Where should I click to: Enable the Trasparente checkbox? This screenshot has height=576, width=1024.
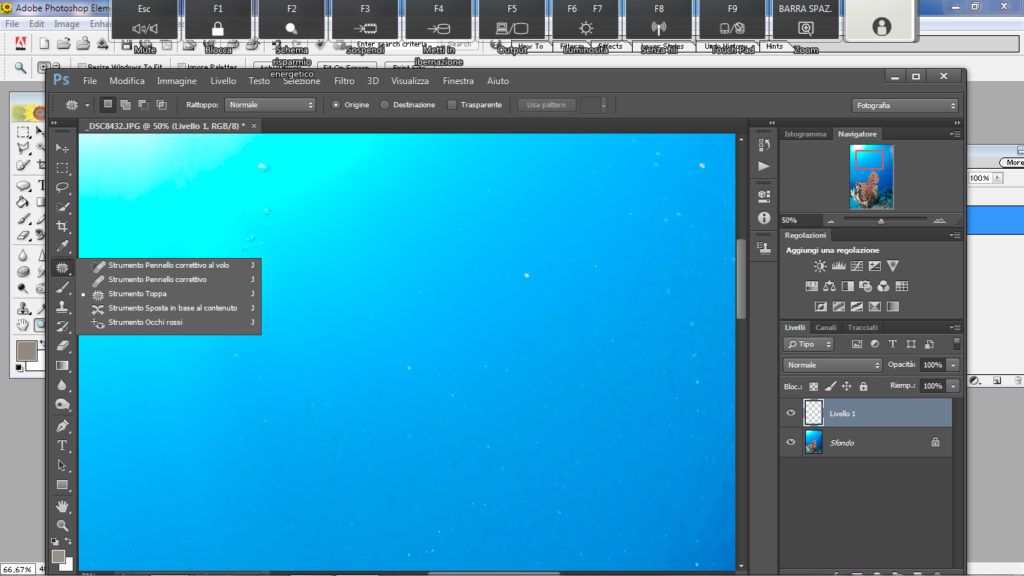[x=452, y=105]
